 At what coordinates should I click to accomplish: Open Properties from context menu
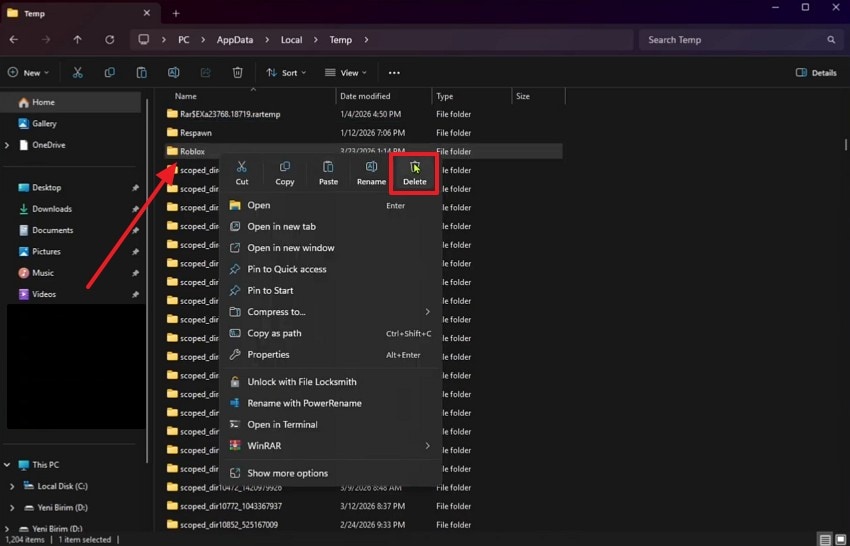331,355
